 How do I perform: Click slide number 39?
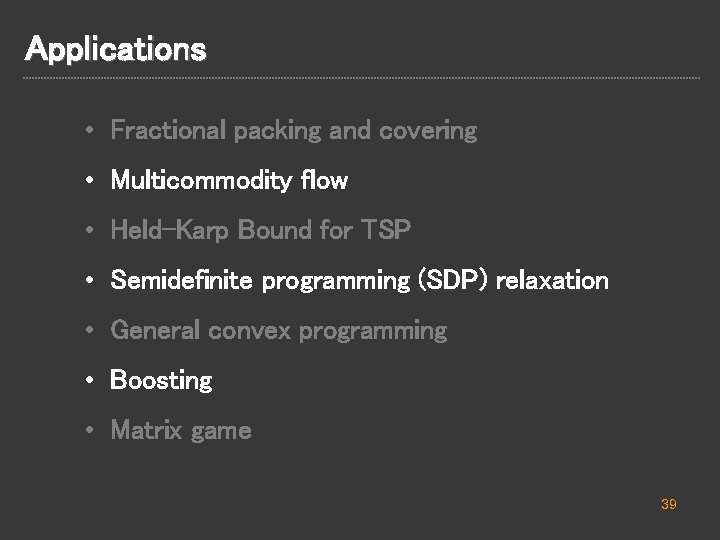[x=669, y=505]
